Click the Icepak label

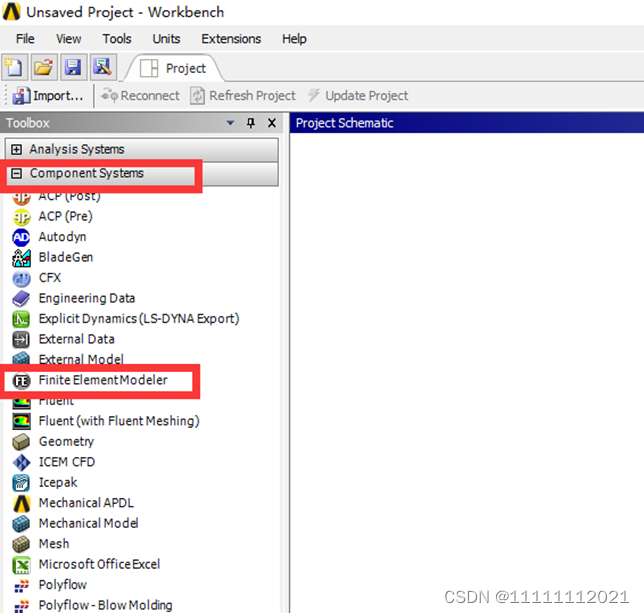point(58,482)
